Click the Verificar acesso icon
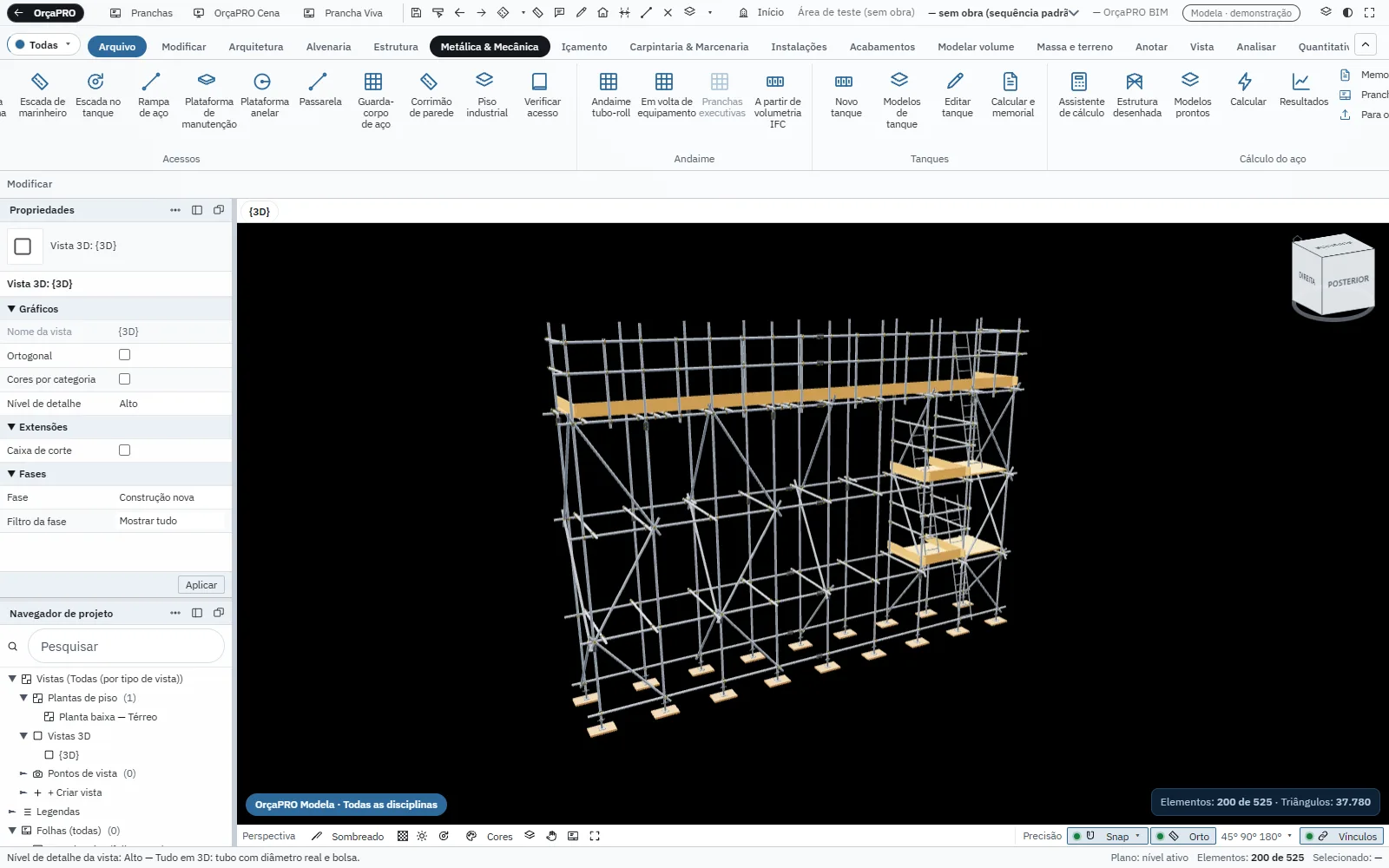 tap(539, 82)
